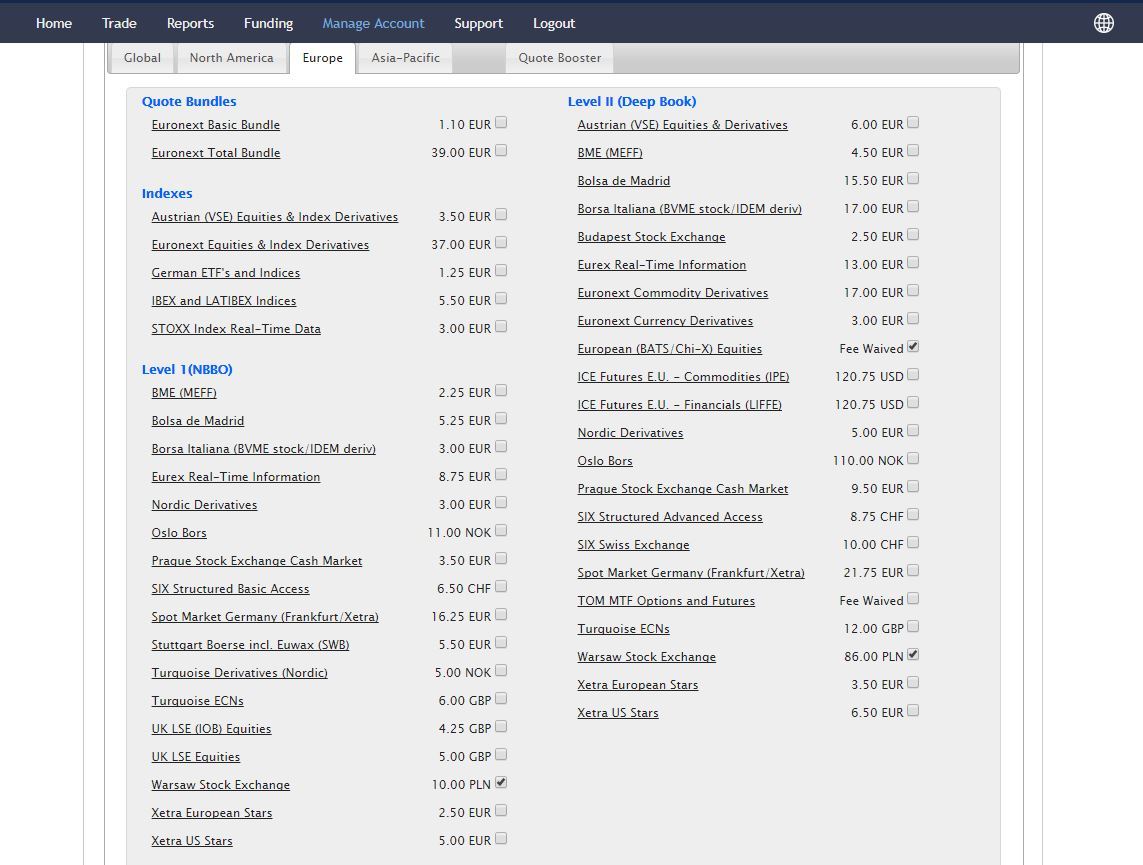Enable STOXX Index Real-Time Data checkbox
Image resolution: width=1143 pixels, height=865 pixels.
coord(501,327)
